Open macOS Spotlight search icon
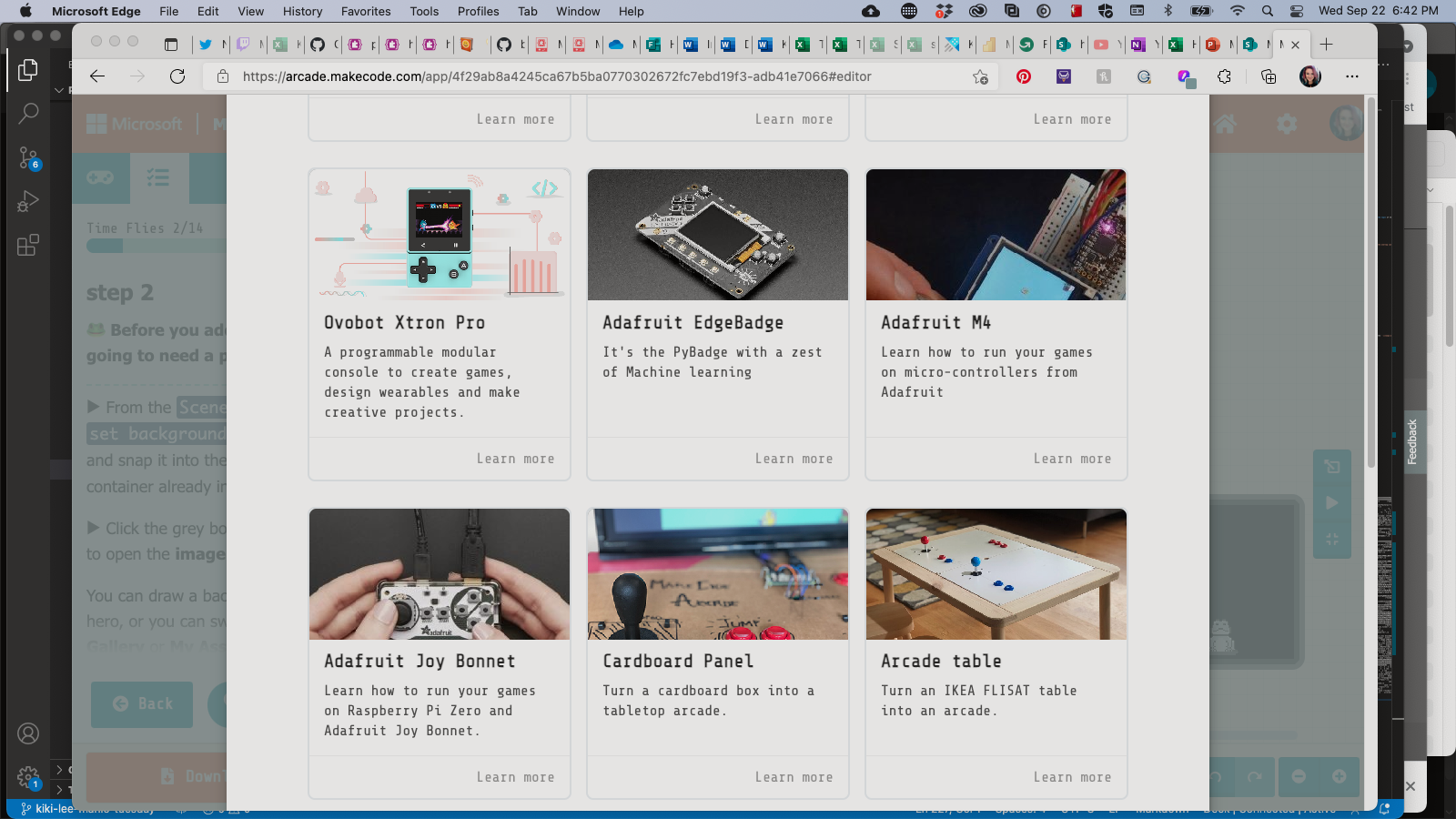 point(1268,11)
